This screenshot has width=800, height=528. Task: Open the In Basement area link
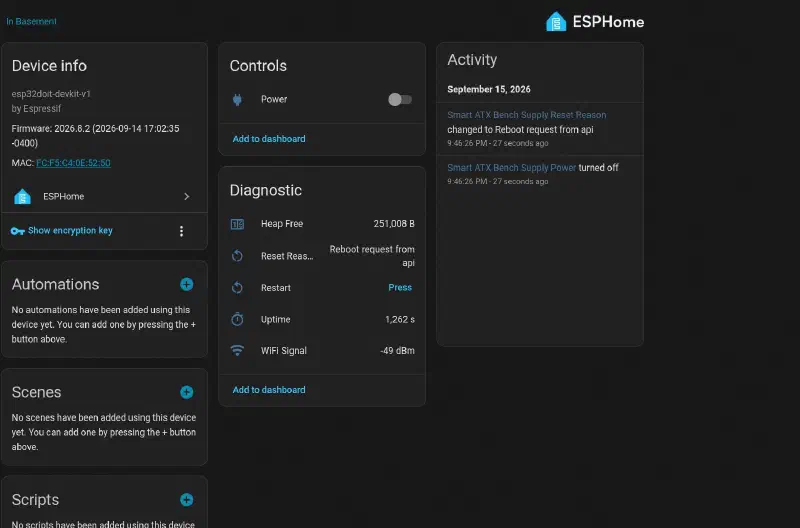(x=31, y=21)
